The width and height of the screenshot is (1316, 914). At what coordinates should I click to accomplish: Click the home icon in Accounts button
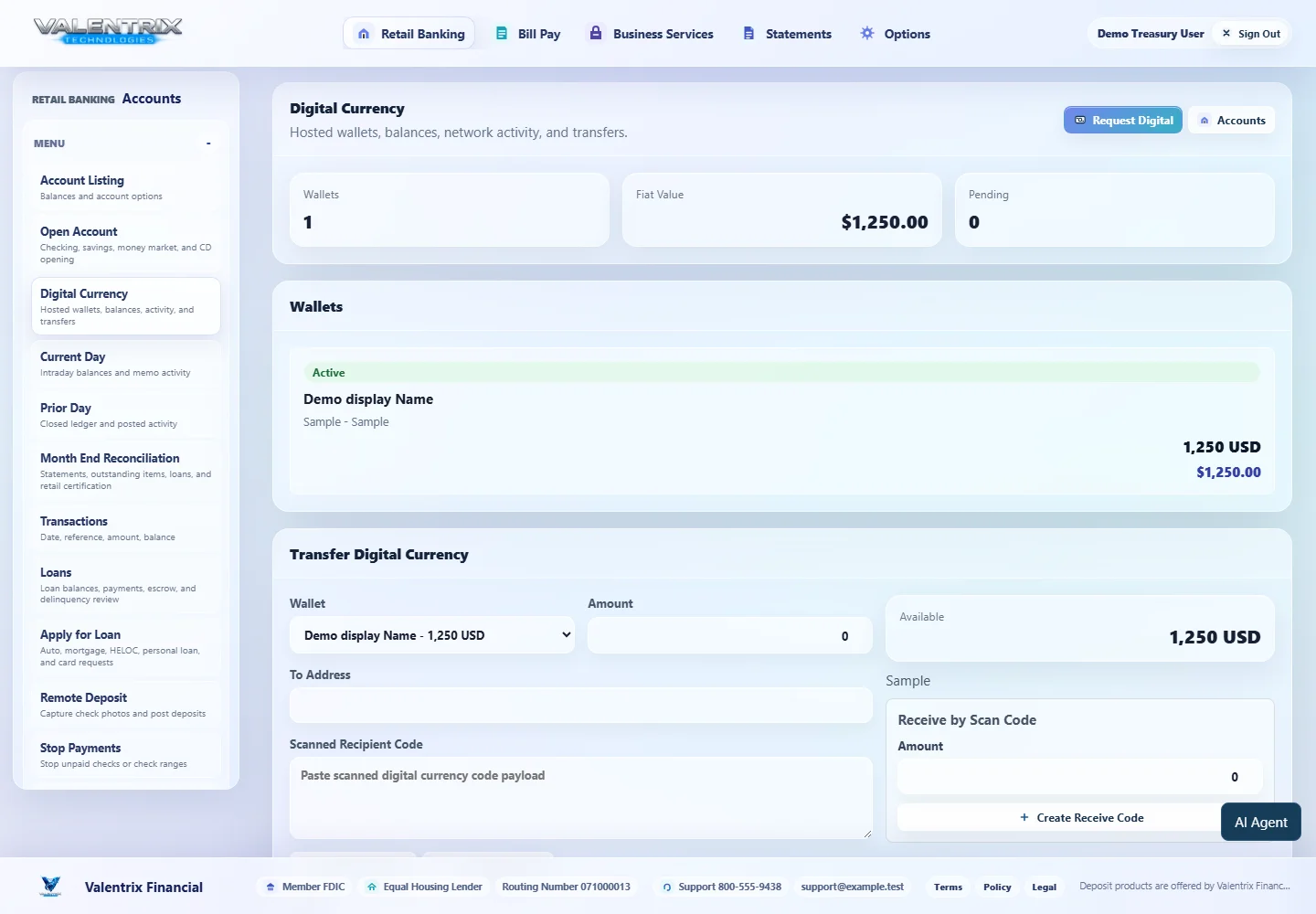[x=1205, y=120]
